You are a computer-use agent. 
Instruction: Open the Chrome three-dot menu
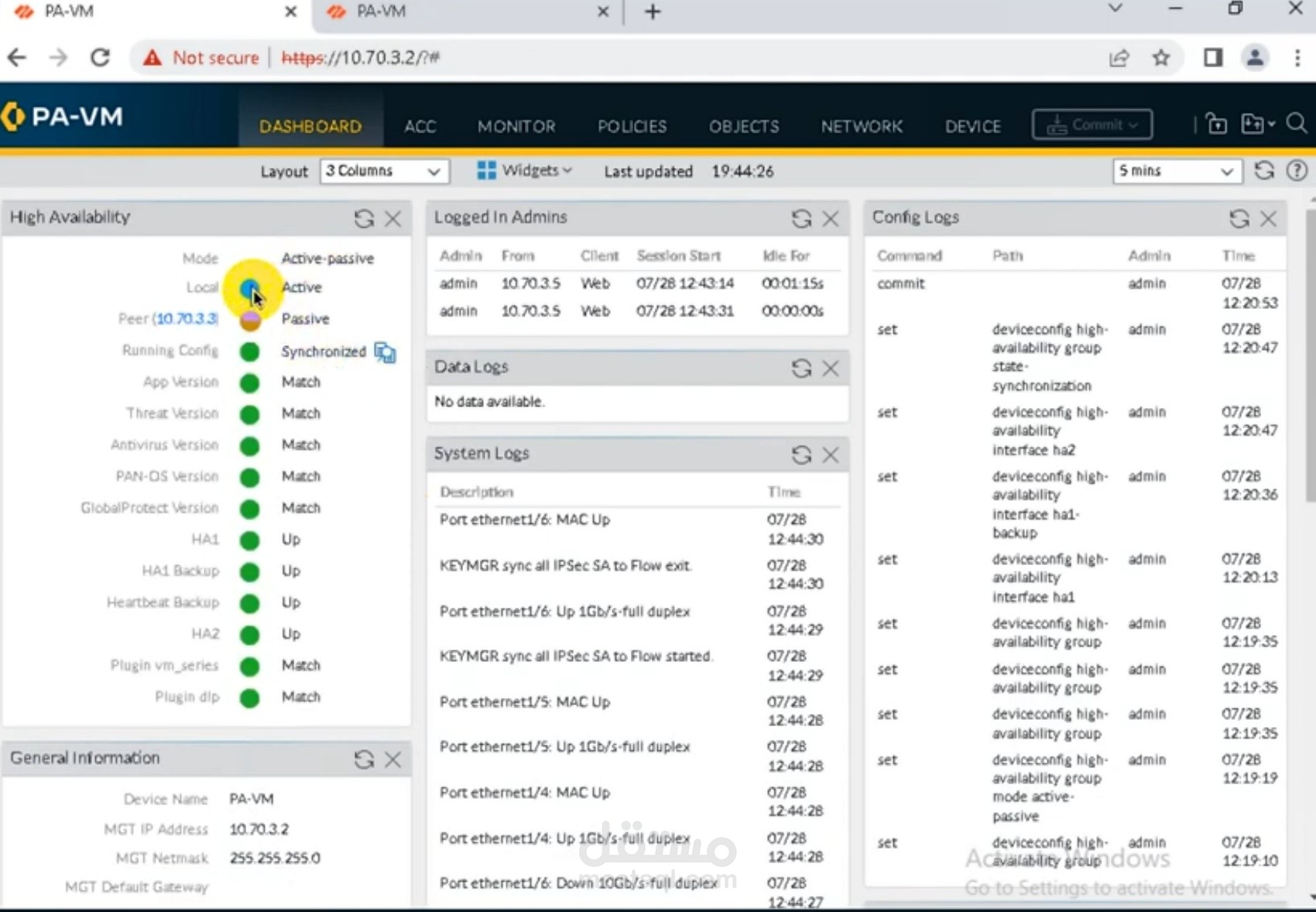tap(1297, 57)
